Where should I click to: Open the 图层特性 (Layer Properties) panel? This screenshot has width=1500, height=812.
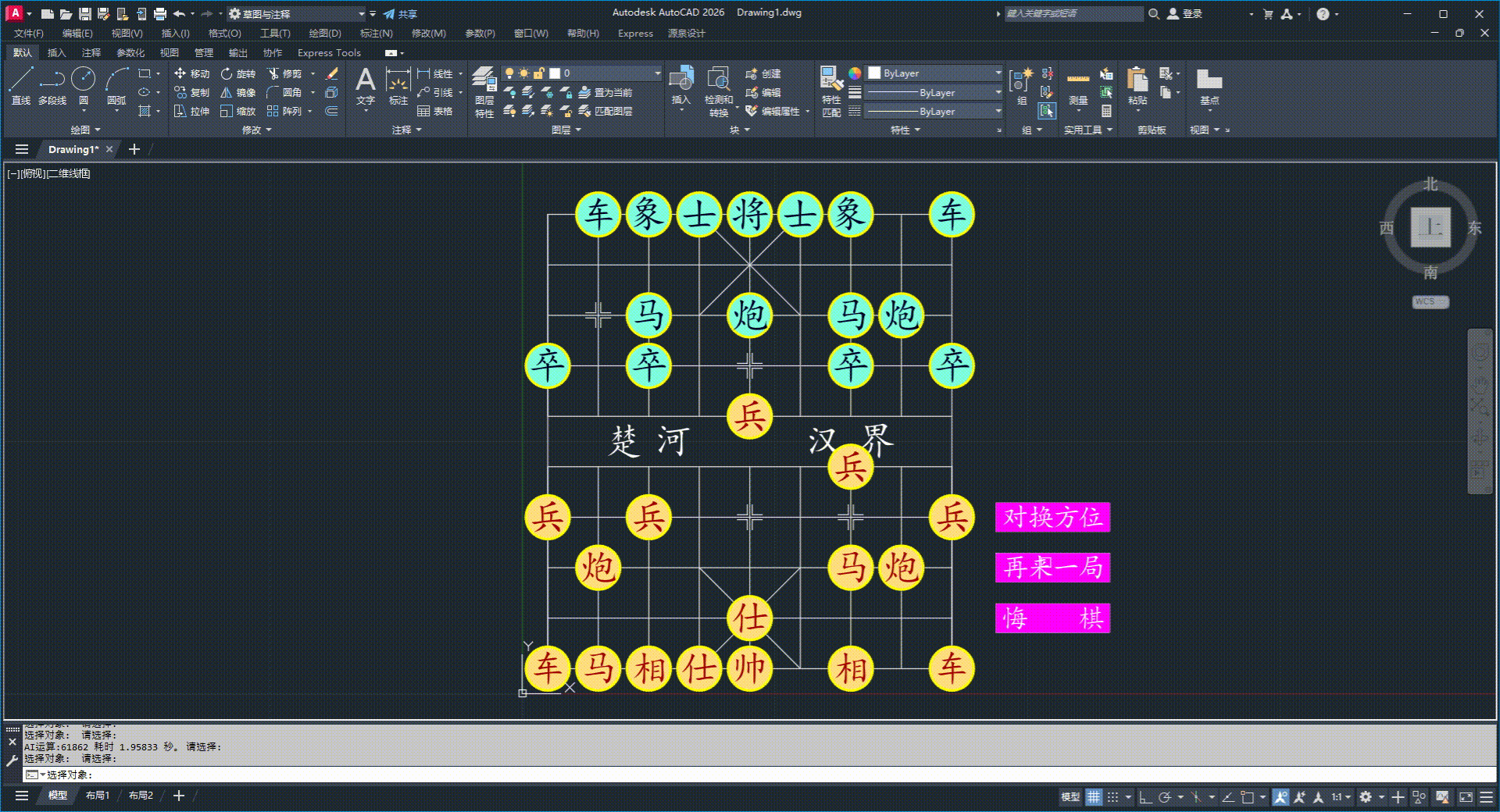(484, 91)
